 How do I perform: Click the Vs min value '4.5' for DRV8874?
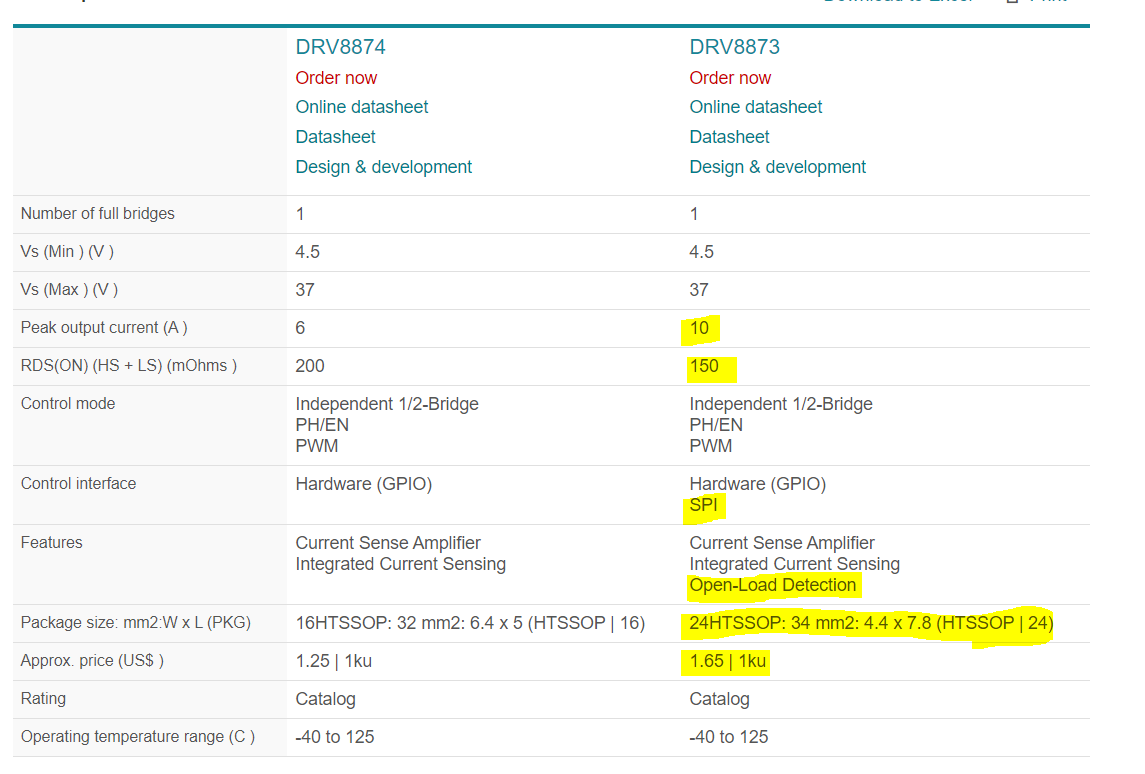307,253
